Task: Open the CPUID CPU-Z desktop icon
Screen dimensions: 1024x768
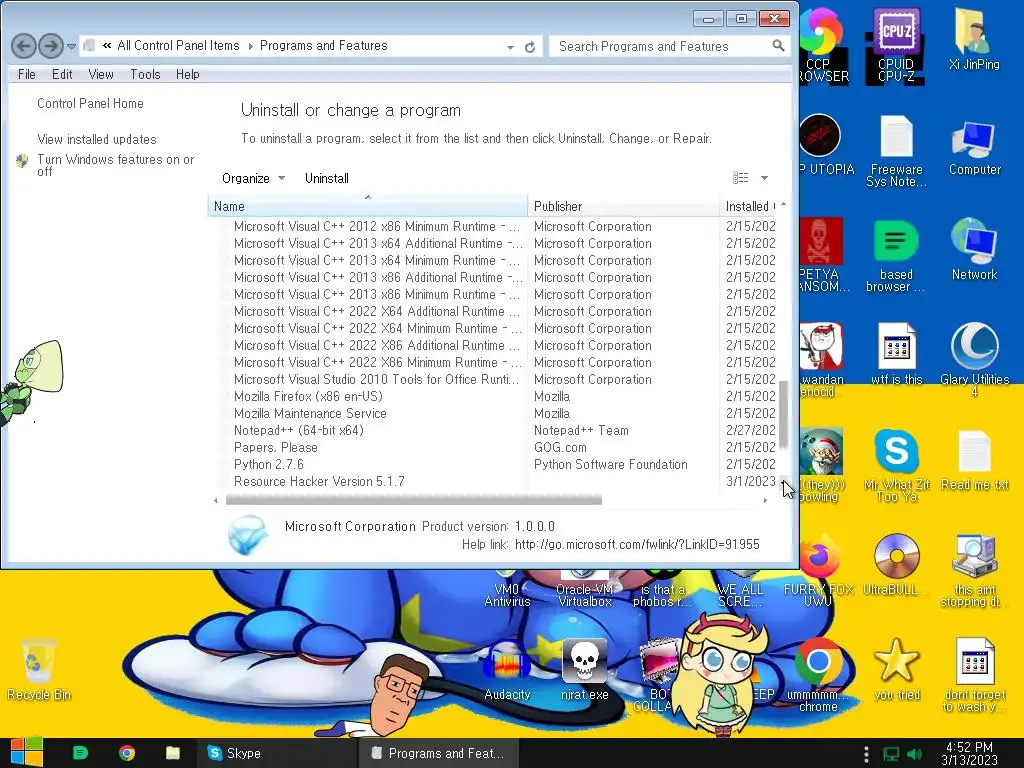Action: click(895, 46)
